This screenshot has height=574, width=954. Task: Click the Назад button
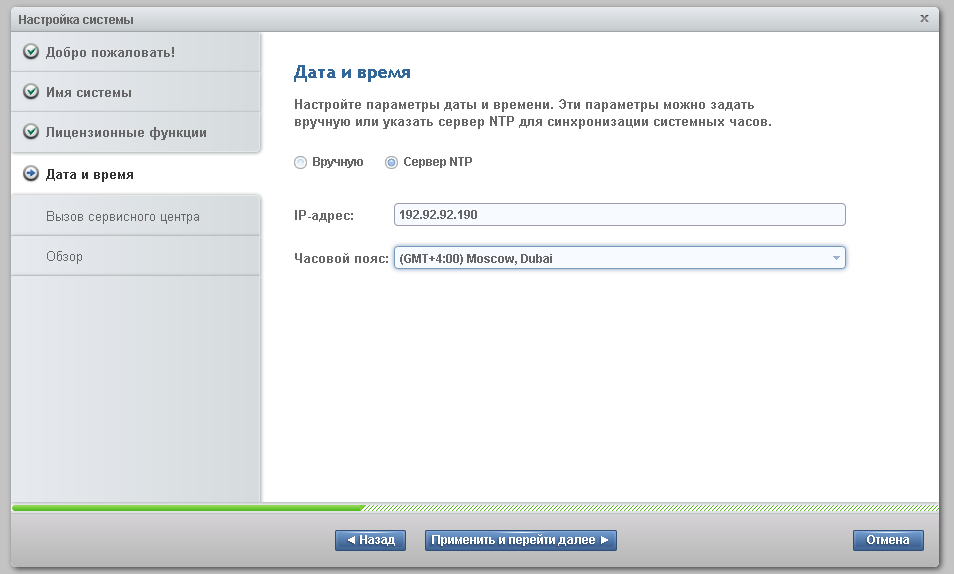tap(371, 540)
